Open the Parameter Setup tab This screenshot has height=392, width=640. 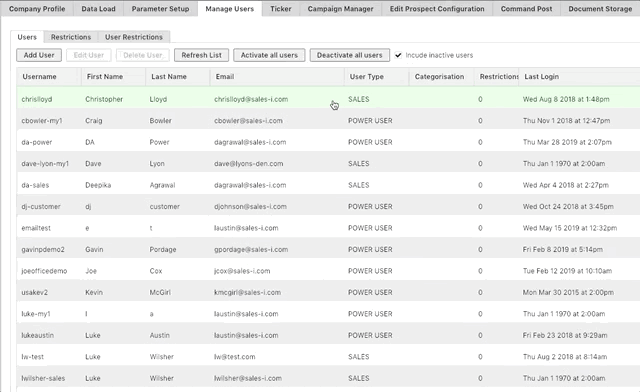pos(160,9)
